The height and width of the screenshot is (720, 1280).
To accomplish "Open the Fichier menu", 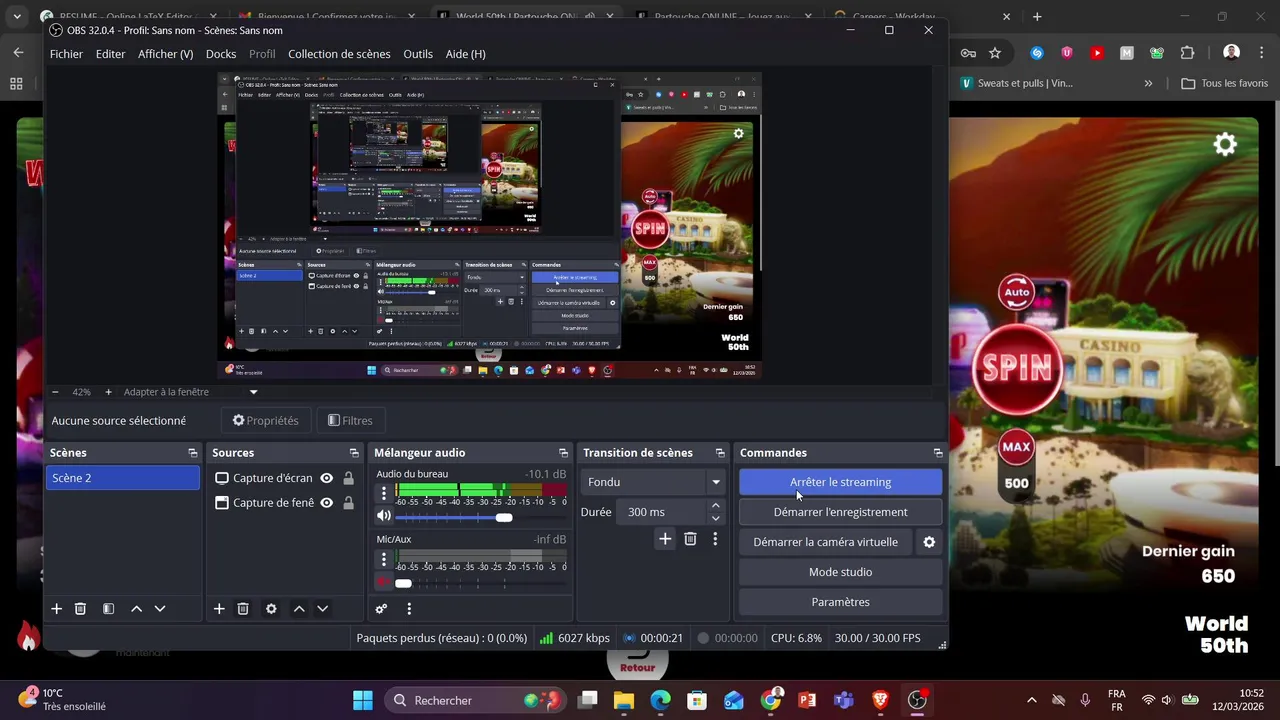I will coord(66,54).
